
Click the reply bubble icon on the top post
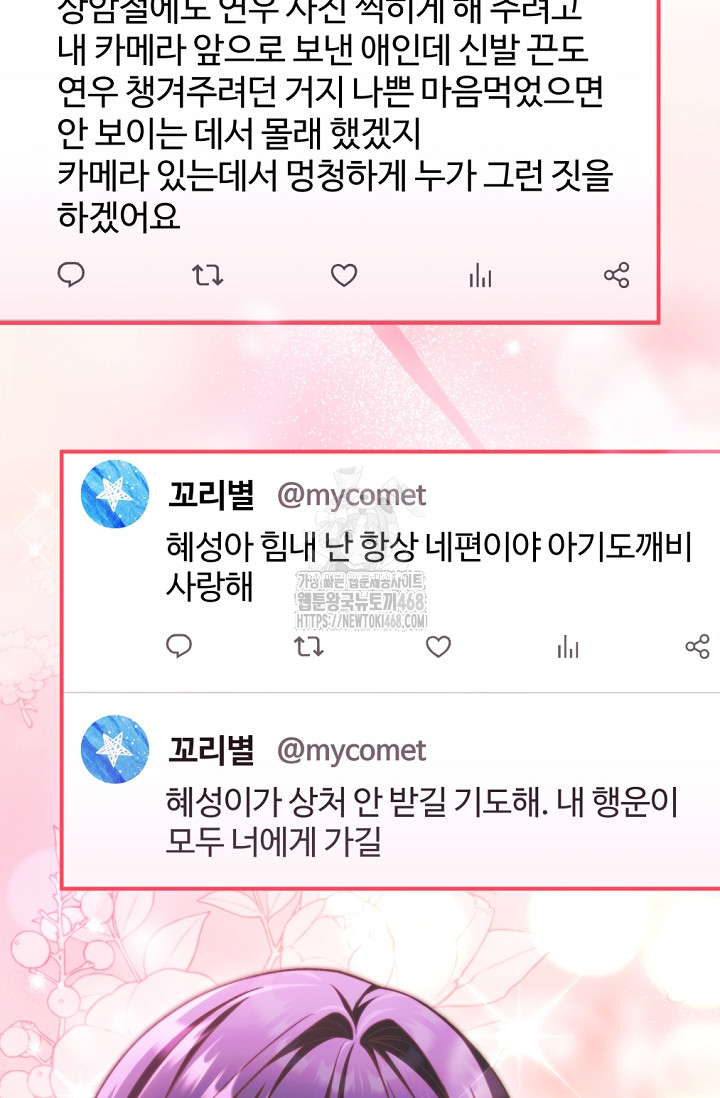click(71, 274)
